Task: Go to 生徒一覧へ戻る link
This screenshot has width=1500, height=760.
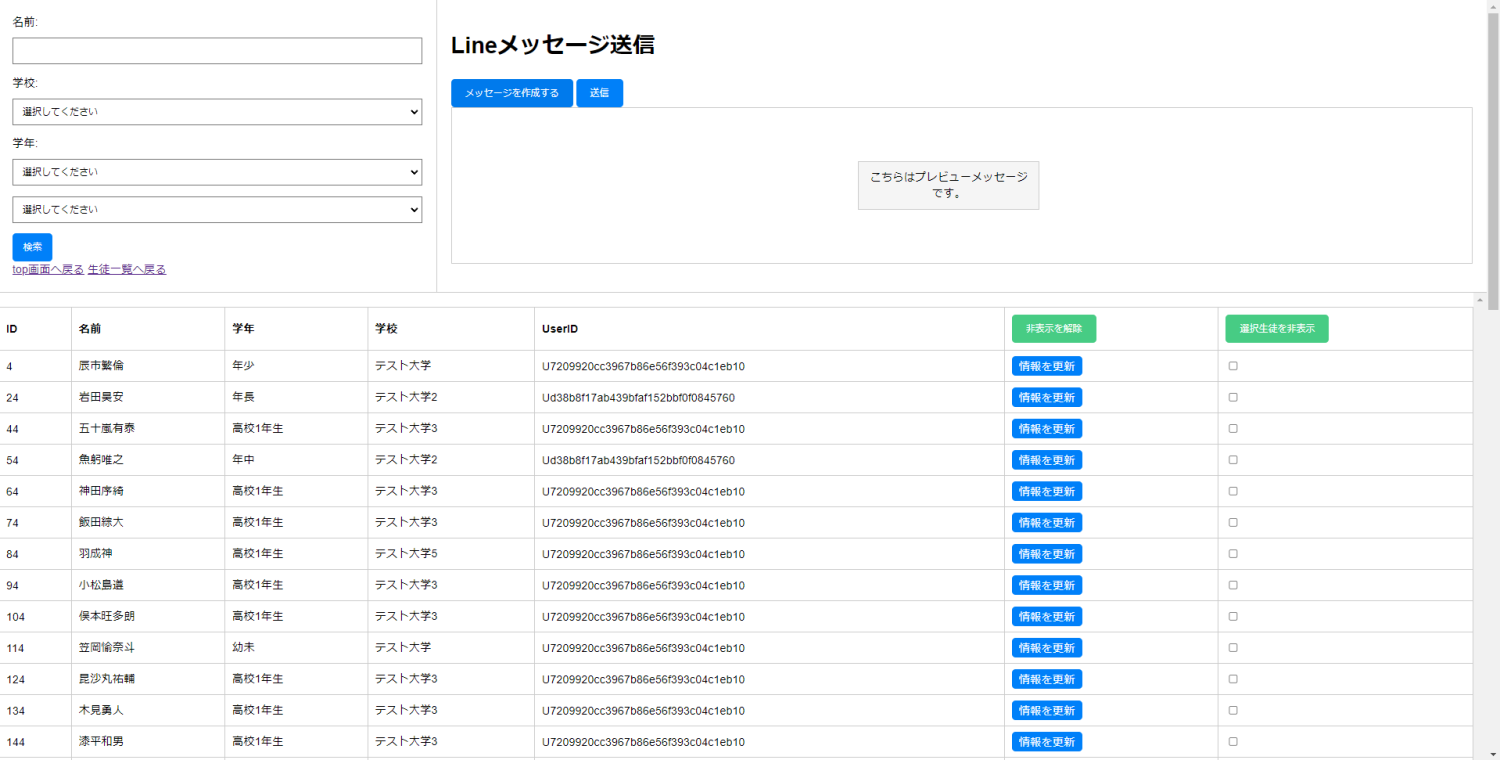Action: (x=127, y=269)
